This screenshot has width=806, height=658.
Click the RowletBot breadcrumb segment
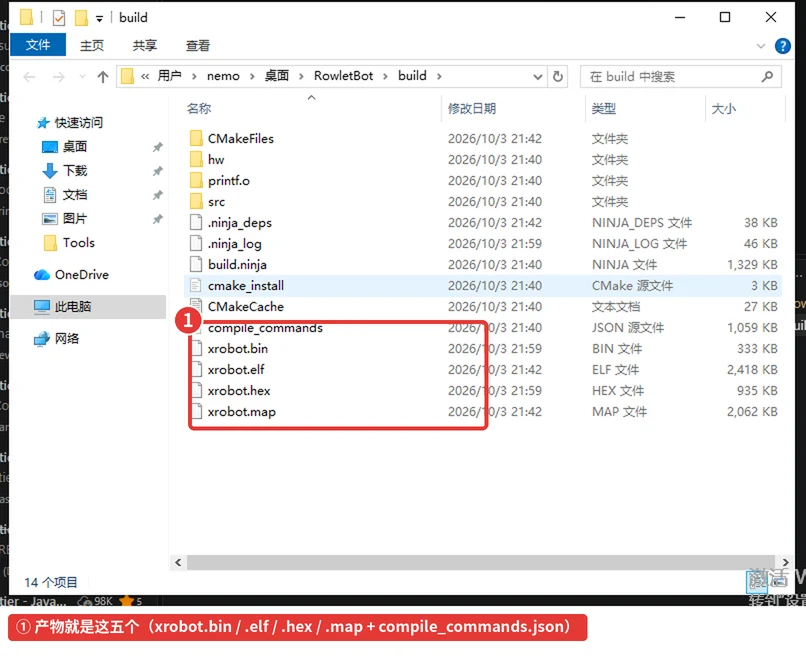(343, 76)
